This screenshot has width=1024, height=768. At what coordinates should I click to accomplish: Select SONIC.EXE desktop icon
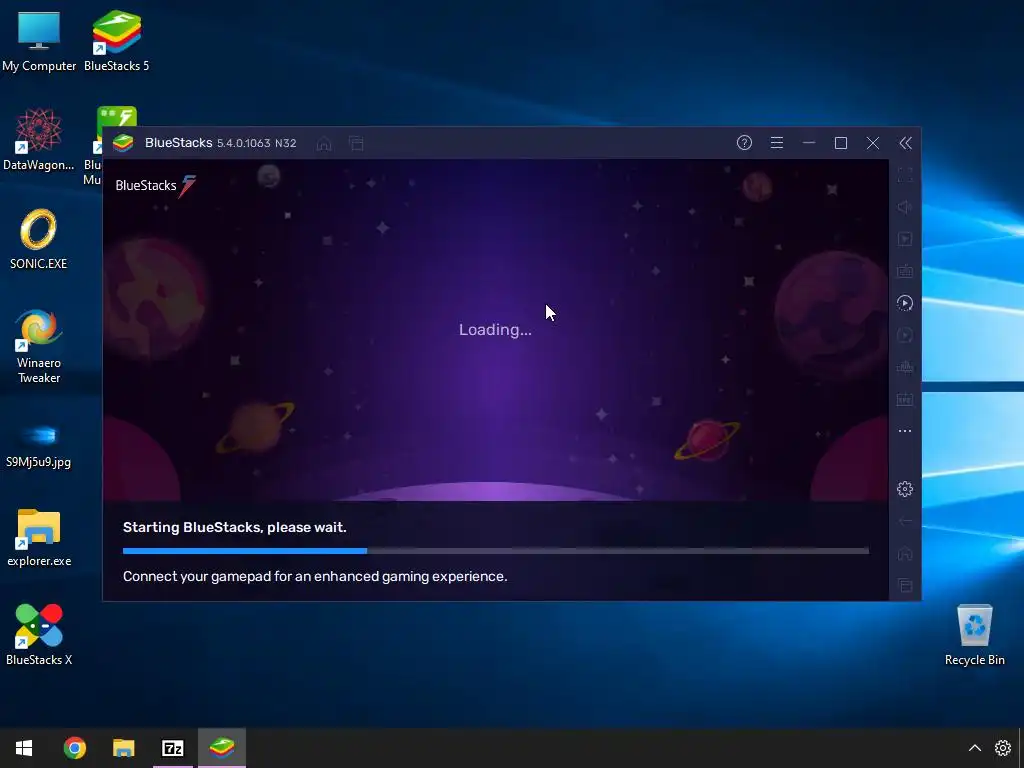click(39, 239)
